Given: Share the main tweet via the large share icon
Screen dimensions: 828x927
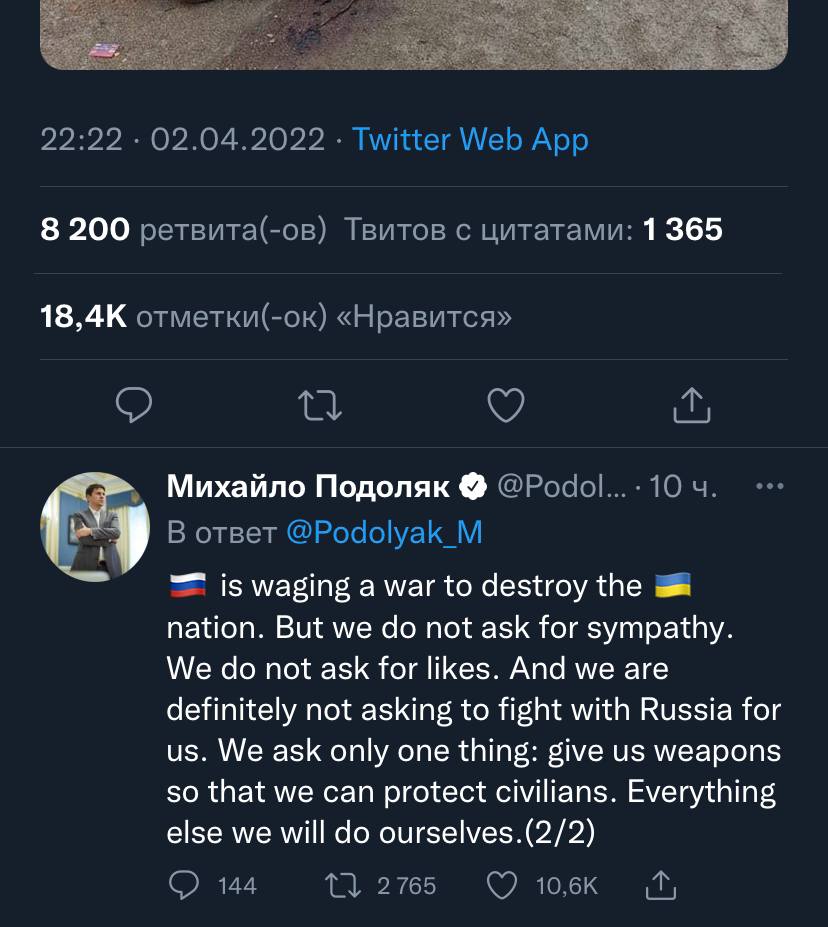Looking at the screenshot, I should click(691, 405).
